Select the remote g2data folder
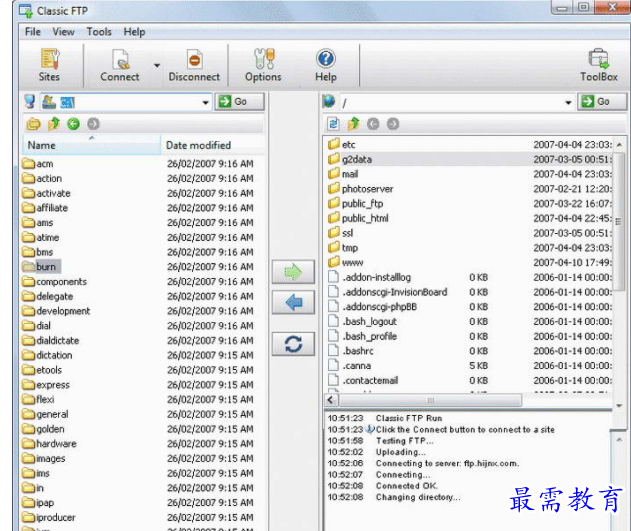The height and width of the screenshot is (531, 631). 469,159
